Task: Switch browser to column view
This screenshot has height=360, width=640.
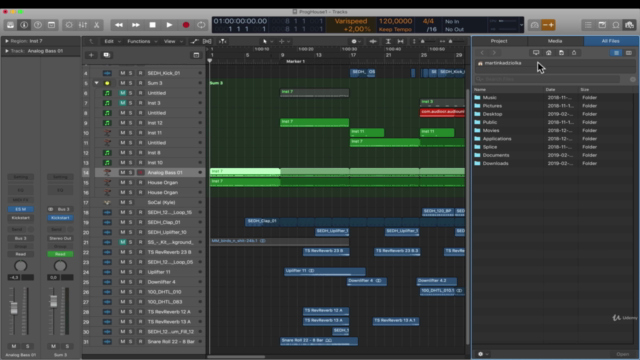Action: coord(629,53)
